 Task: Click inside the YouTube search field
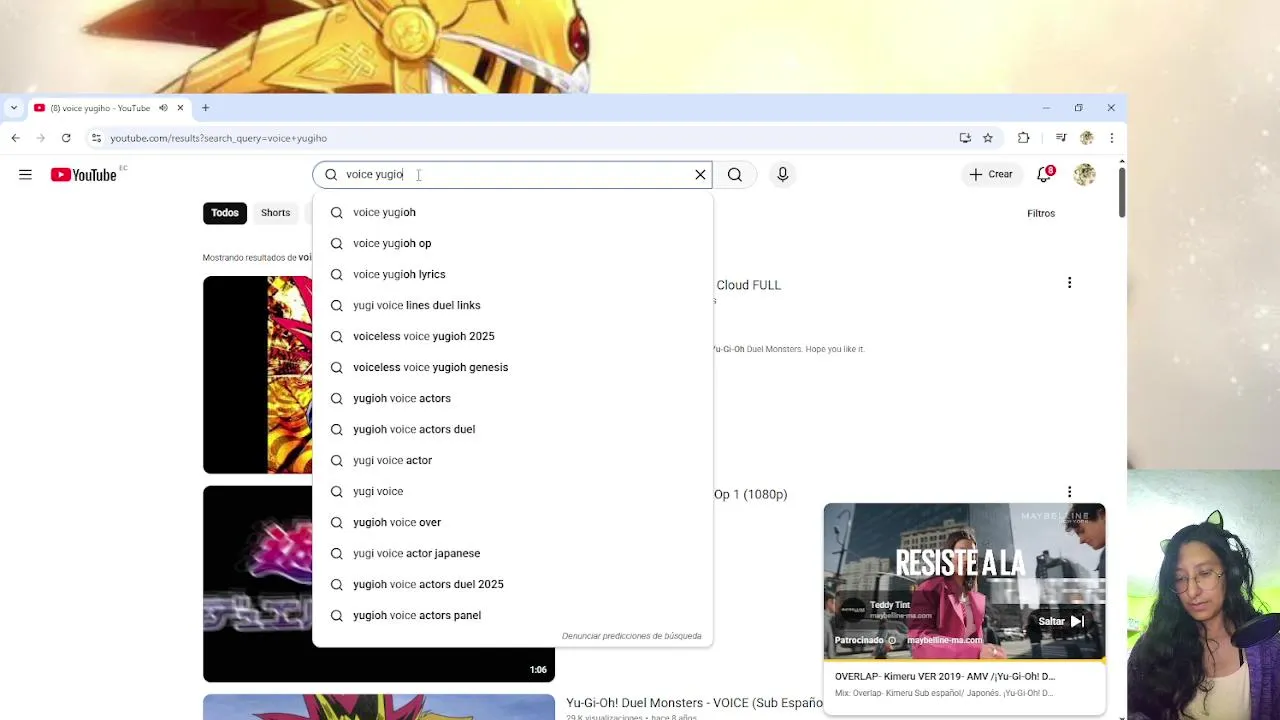[512, 175]
